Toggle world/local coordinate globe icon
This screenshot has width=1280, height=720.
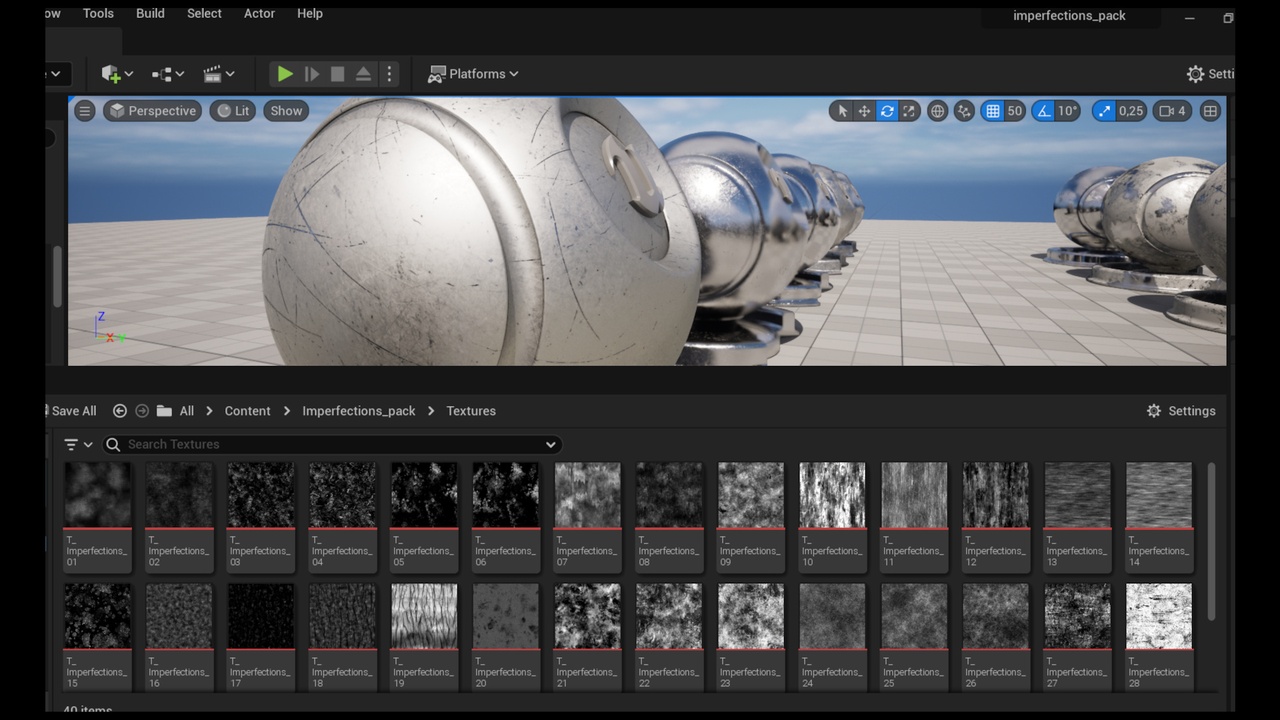(938, 111)
